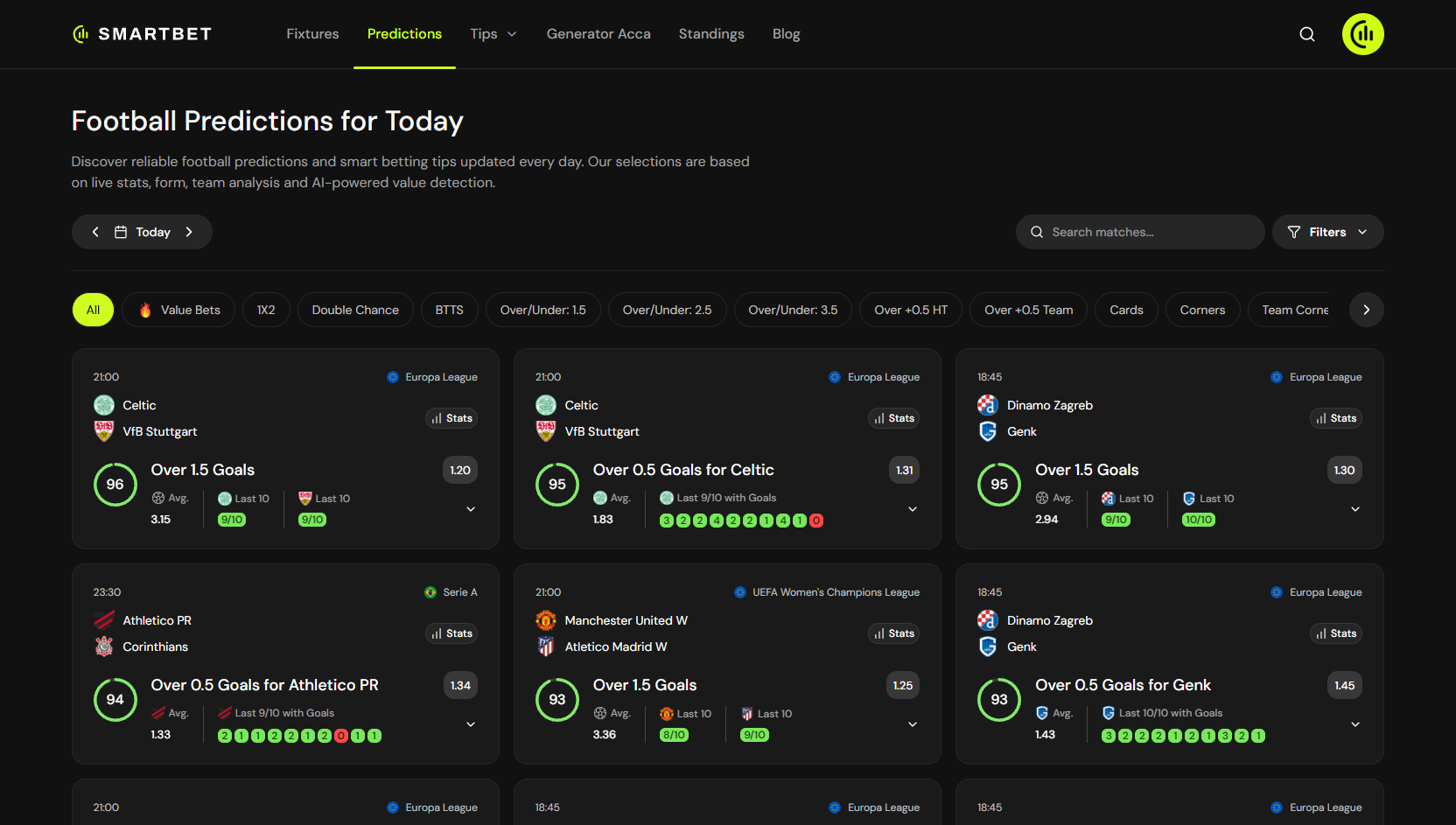
Task: Filter predictions by Double Chance
Action: (355, 310)
